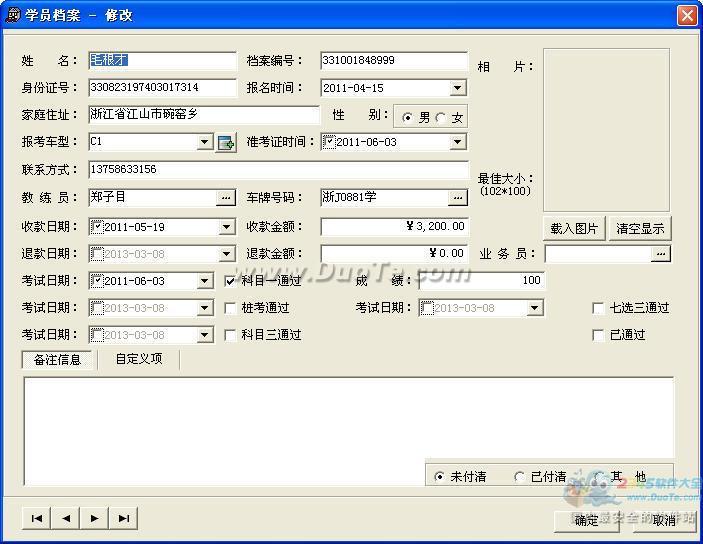Enable 桩考通过 checkbox
The image size is (703, 544).
230,308
